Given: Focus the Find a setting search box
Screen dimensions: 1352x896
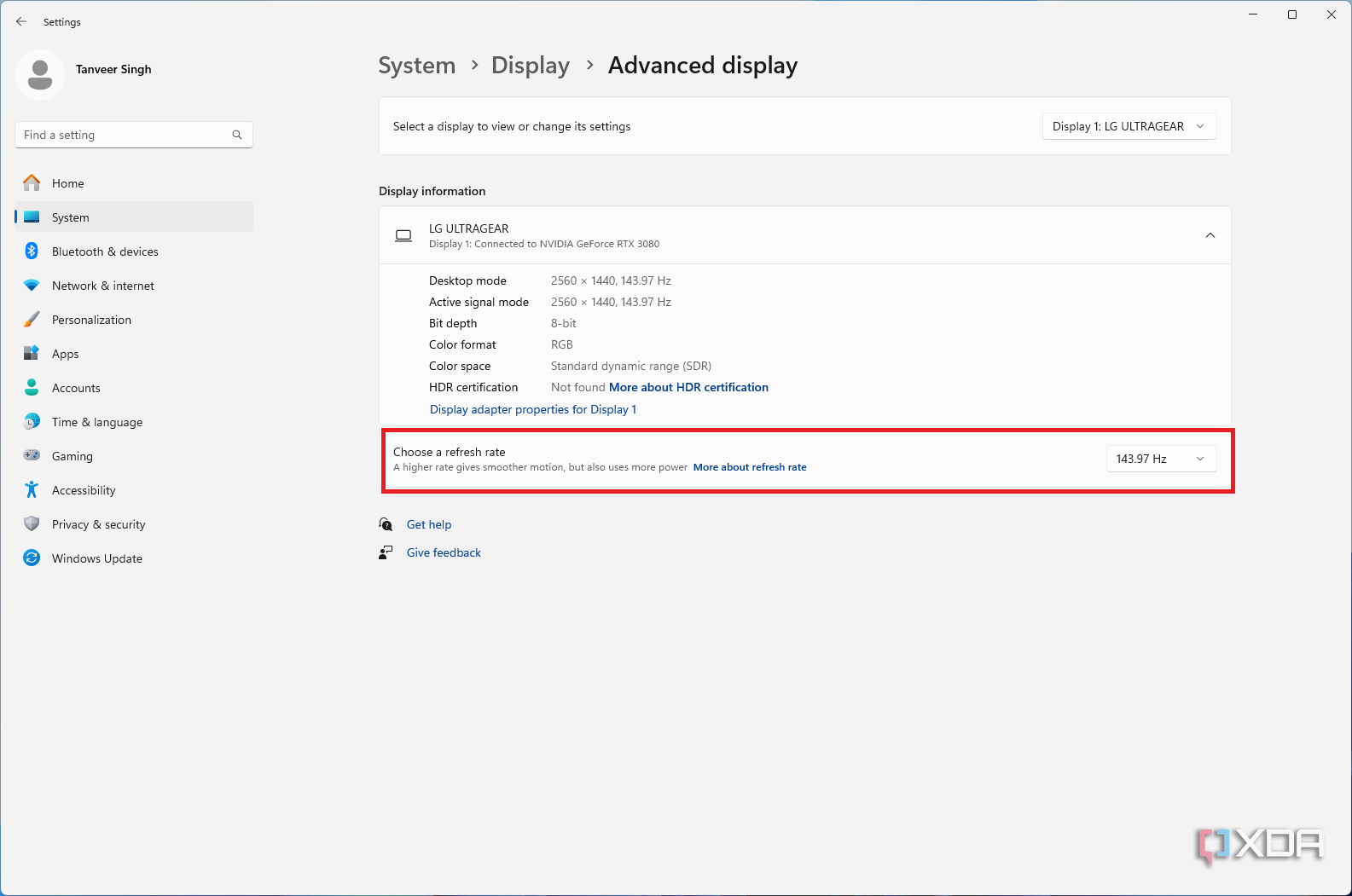Looking at the screenshot, I should click(134, 135).
